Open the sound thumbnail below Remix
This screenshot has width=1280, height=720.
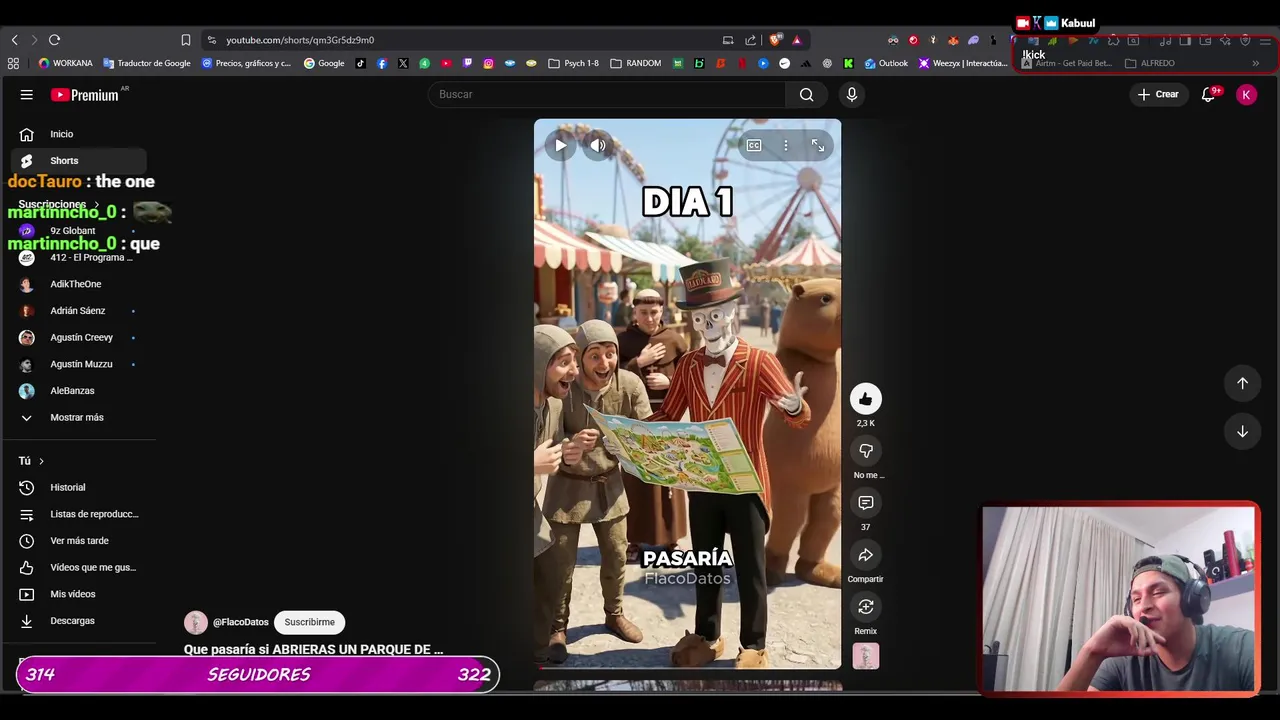click(x=866, y=656)
